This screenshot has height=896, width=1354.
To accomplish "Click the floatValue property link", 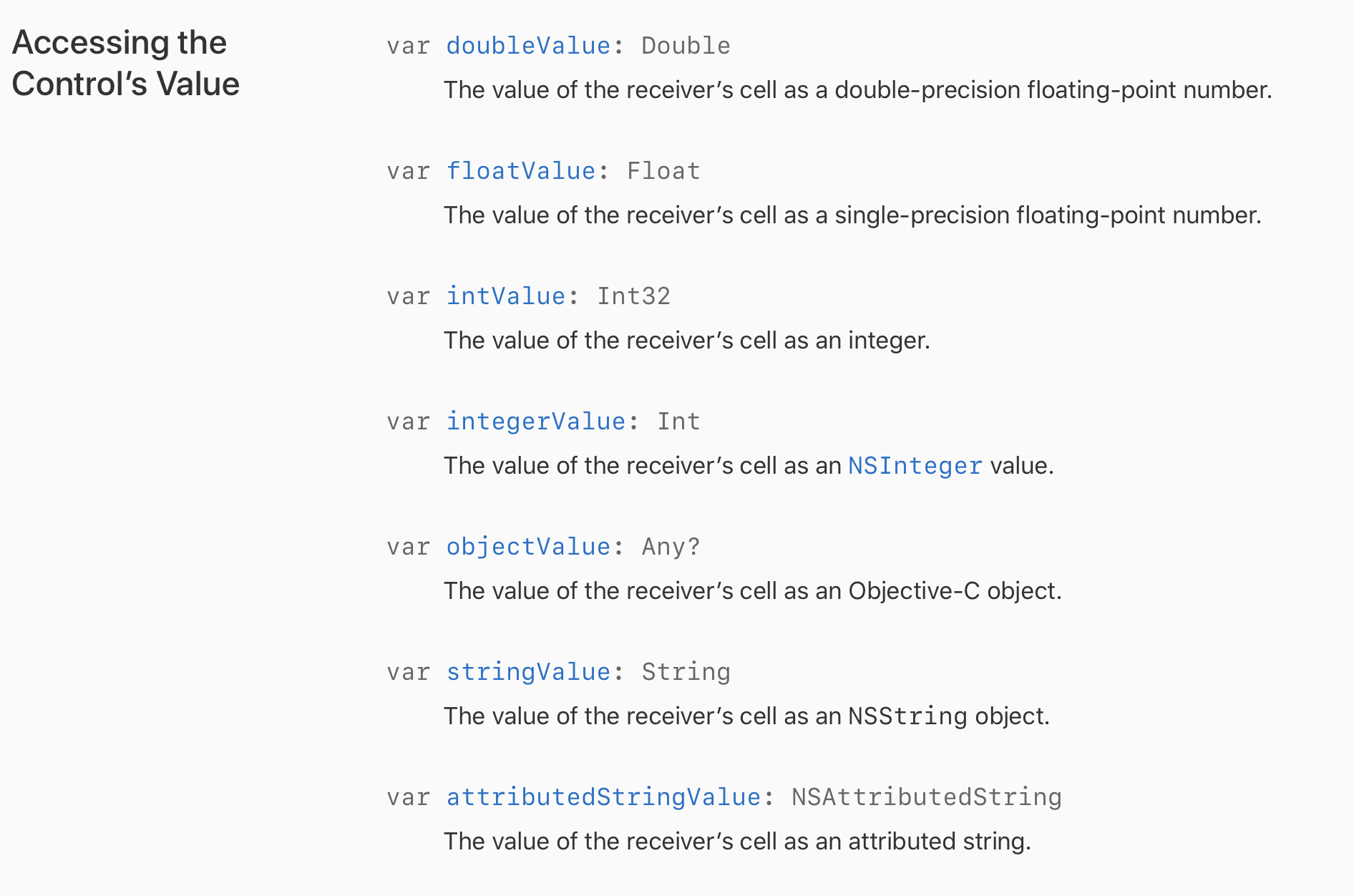I will [521, 171].
